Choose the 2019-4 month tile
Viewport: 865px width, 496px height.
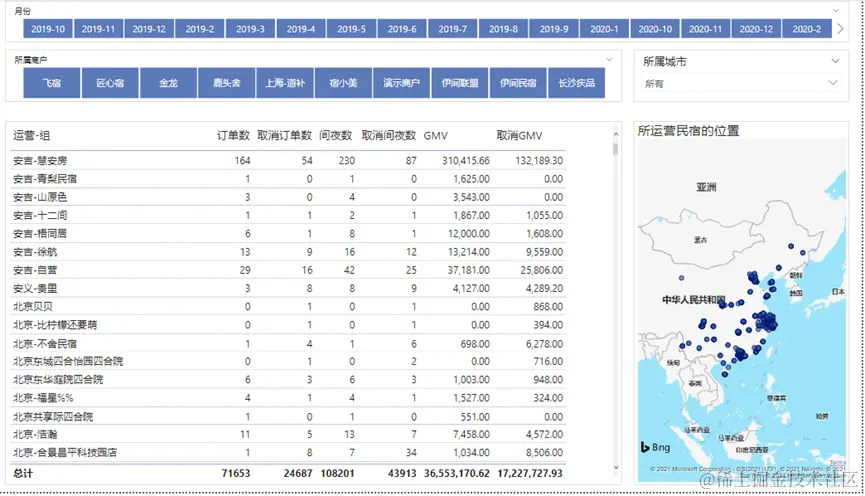click(x=301, y=29)
